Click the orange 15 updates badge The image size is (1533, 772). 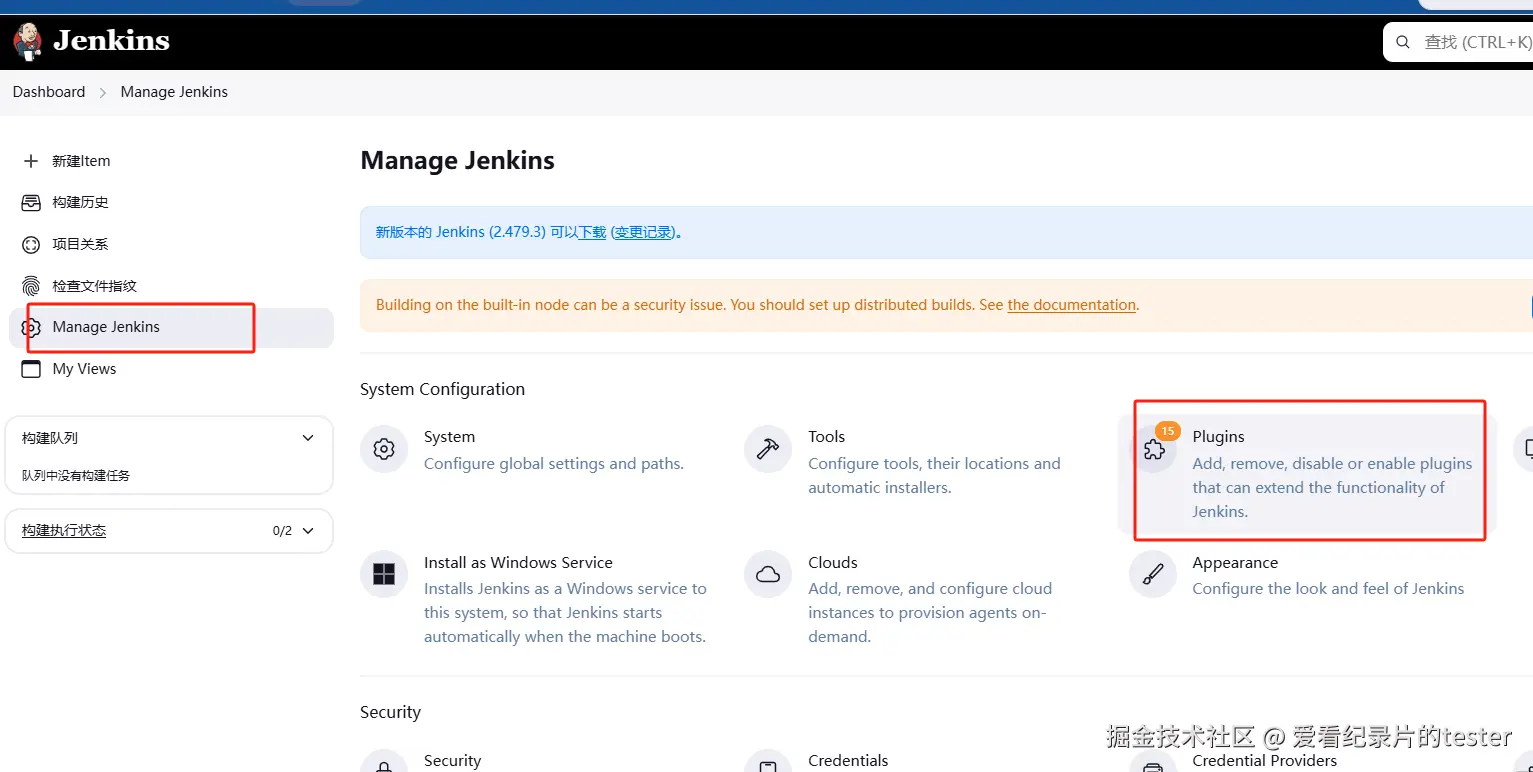pyautogui.click(x=1167, y=431)
